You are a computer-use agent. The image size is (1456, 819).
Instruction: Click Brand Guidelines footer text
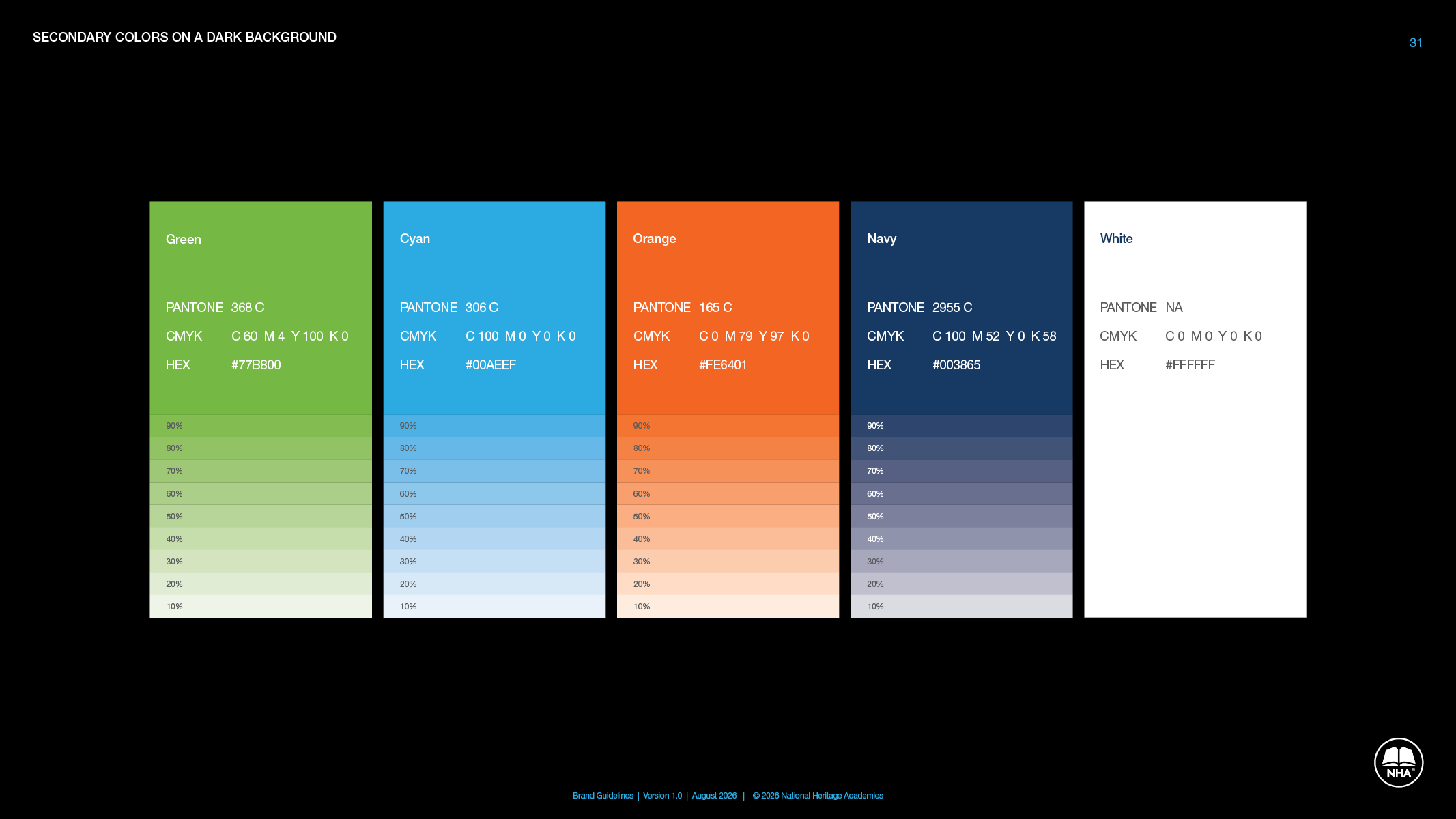603,796
